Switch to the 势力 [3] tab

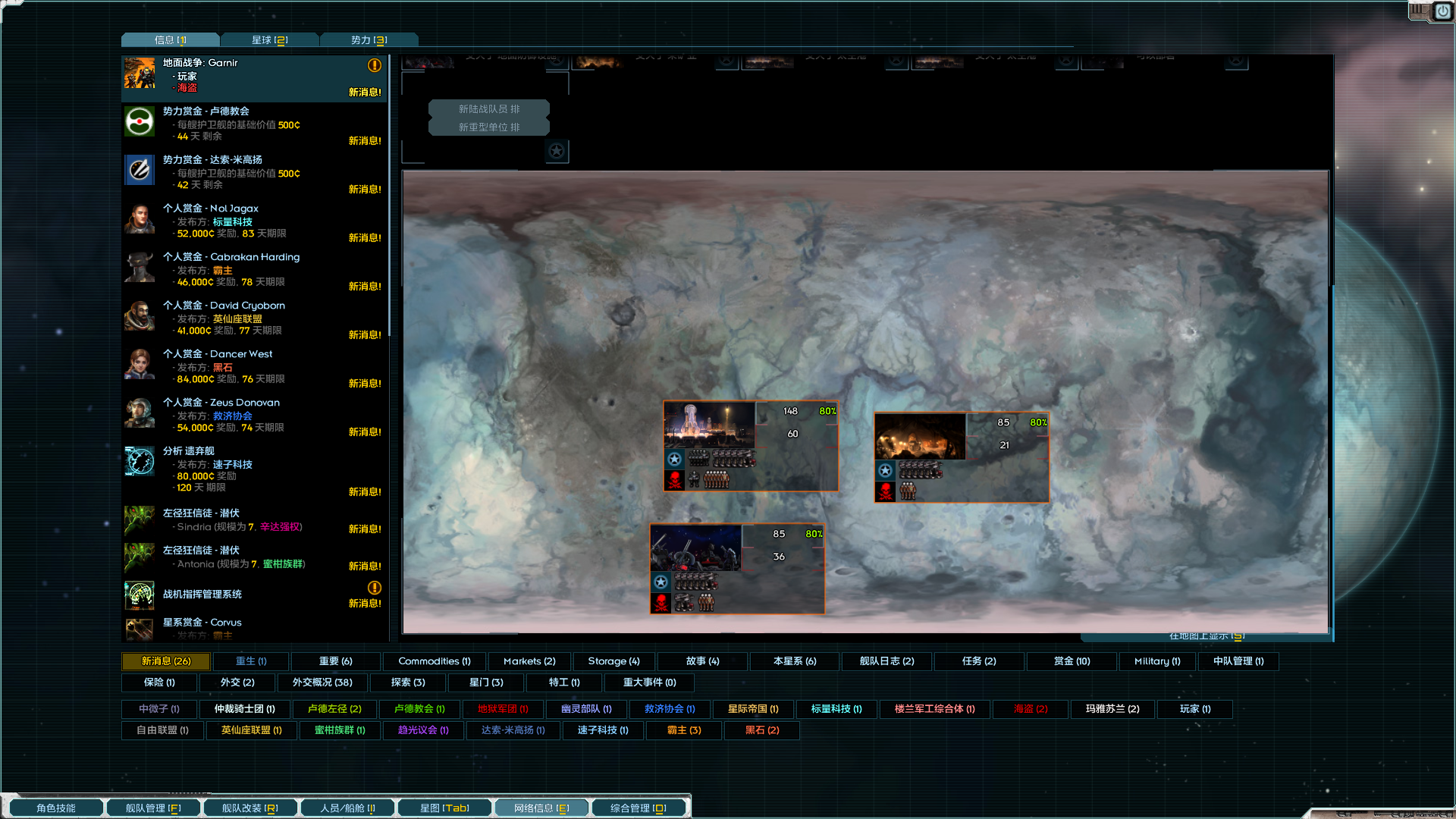(x=369, y=40)
